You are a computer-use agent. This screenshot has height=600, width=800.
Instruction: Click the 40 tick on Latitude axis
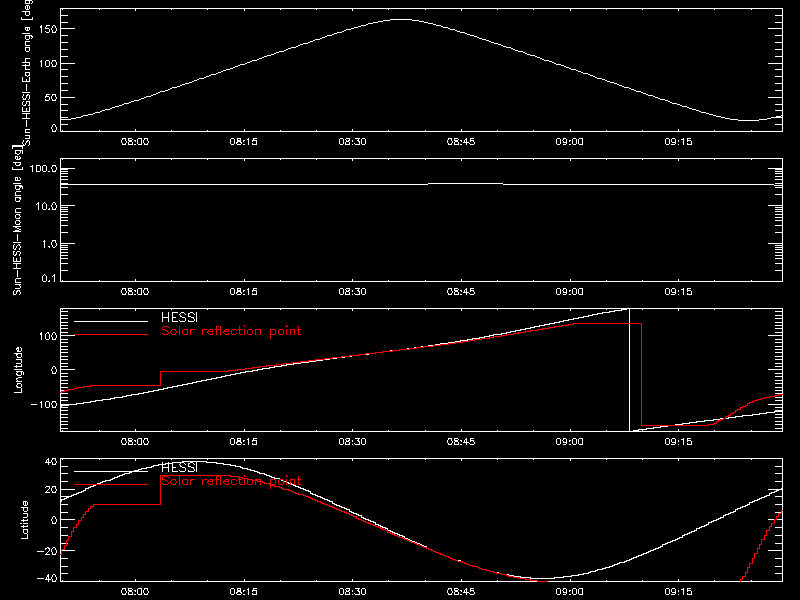pyautogui.click(x=51, y=462)
